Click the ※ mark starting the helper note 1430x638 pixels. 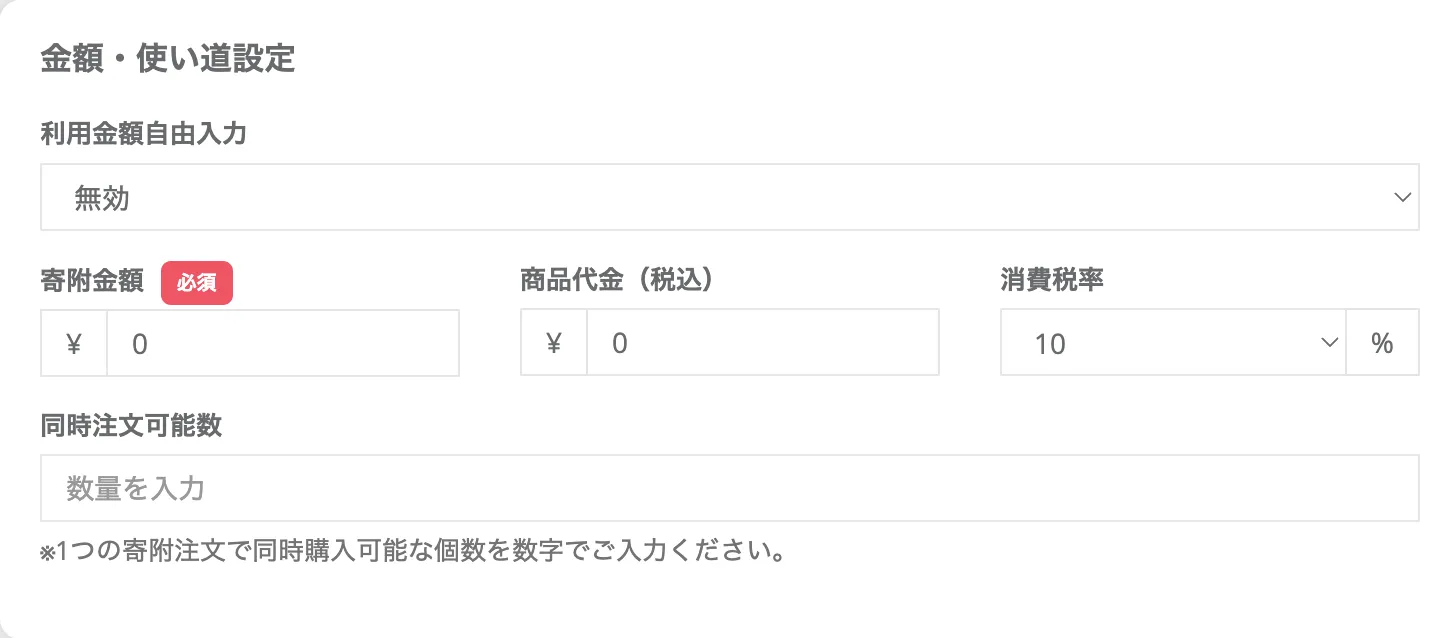tap(47, 553)
